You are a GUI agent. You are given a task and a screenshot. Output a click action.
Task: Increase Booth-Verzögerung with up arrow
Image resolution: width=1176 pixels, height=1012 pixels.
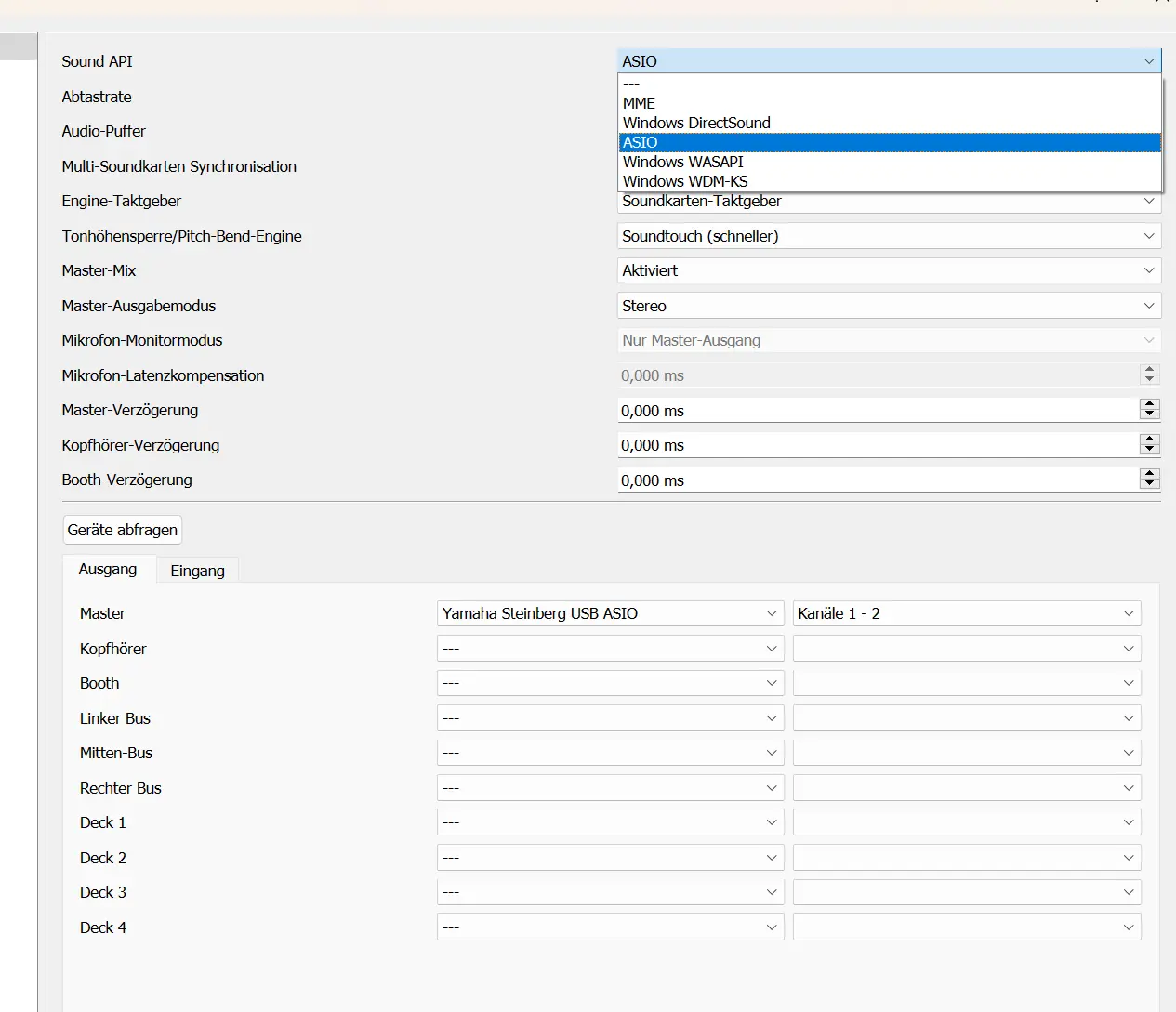(x=1150, y=474)
